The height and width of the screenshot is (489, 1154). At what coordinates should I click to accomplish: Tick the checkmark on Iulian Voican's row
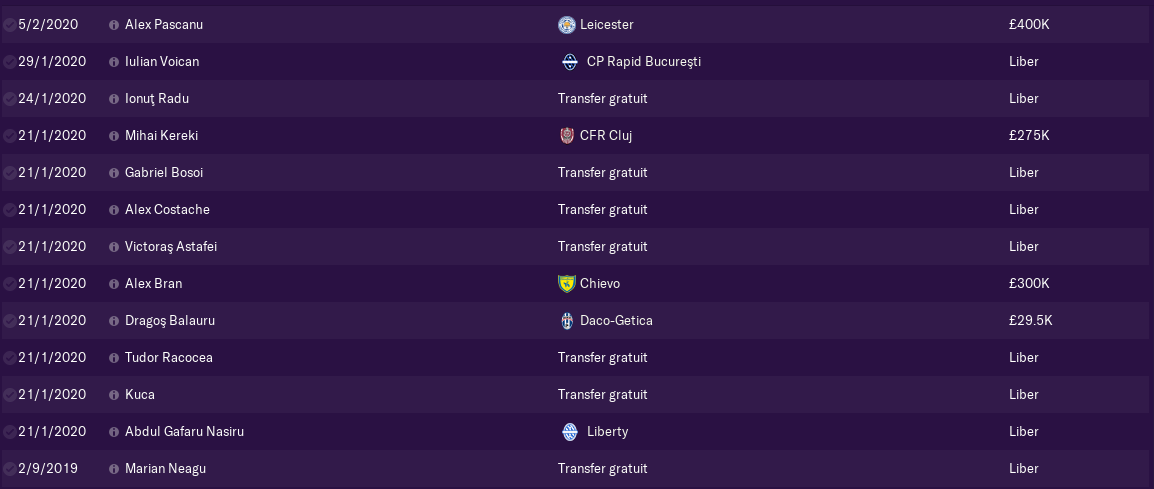pyautogui.click(x=10, y=62)
